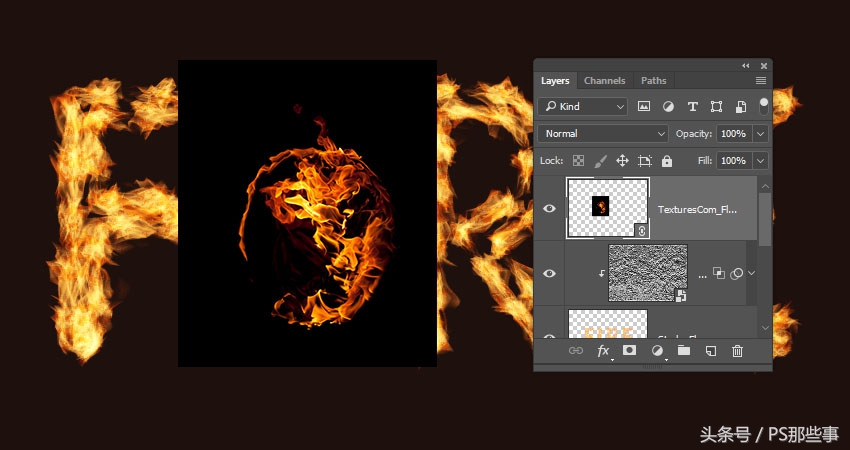Create a new layer
This screenshot has height=450, width=850.
tap(711, 351)
